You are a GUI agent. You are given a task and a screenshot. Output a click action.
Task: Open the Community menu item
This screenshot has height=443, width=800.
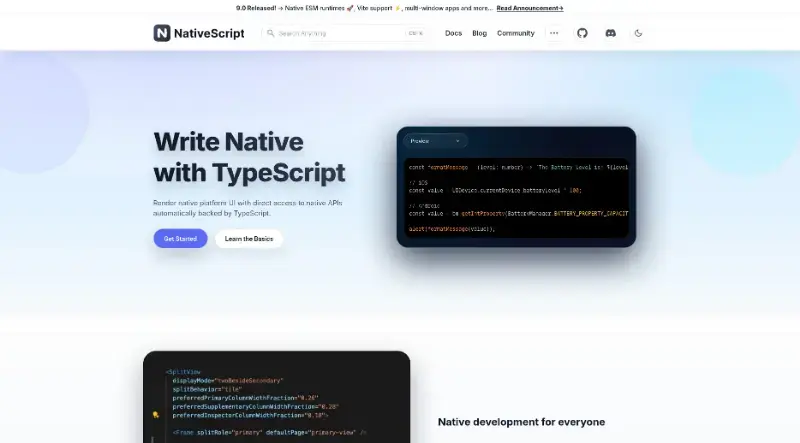pos(515,33)
